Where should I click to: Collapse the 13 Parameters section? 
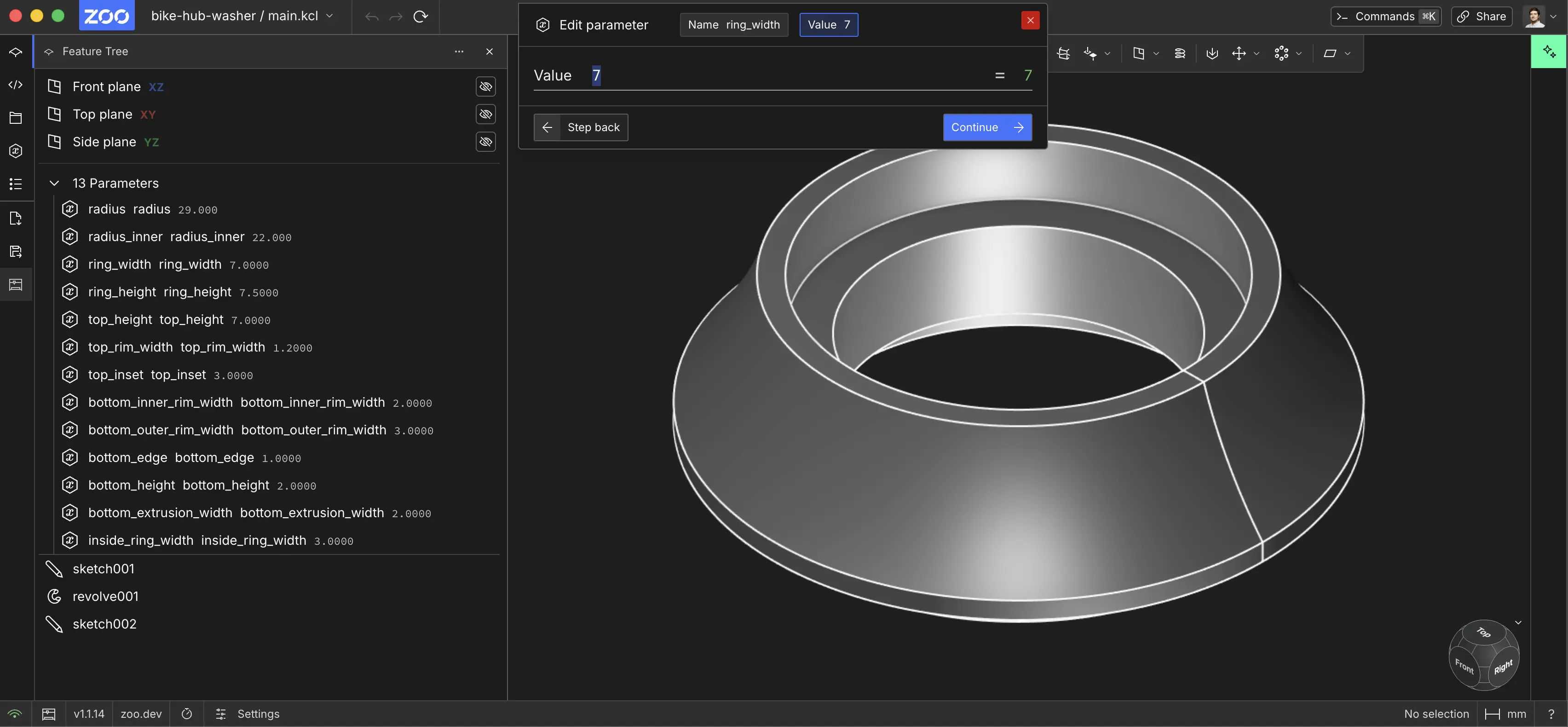(x=54, y=183)
